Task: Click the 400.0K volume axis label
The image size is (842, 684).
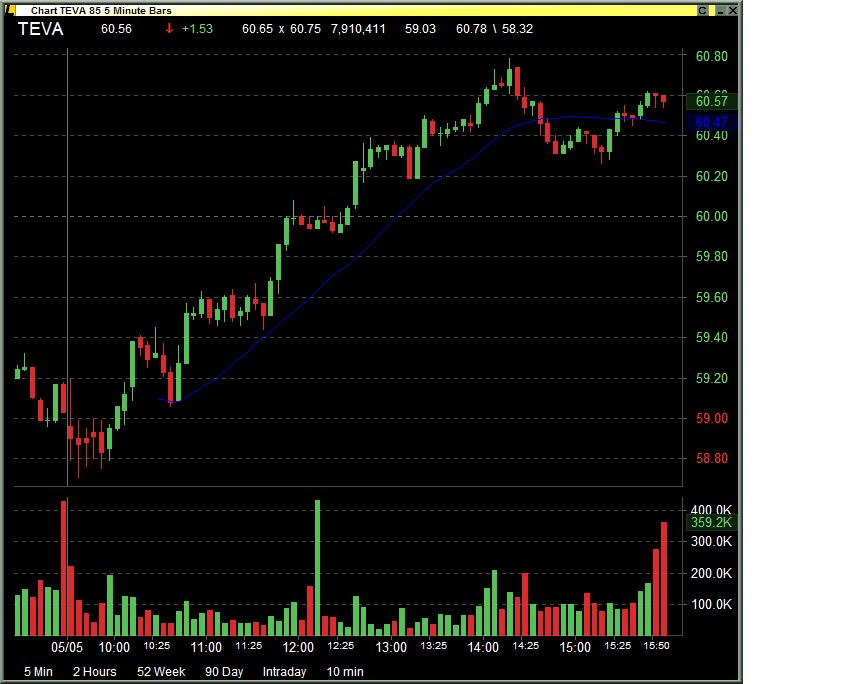Action: 711,510
